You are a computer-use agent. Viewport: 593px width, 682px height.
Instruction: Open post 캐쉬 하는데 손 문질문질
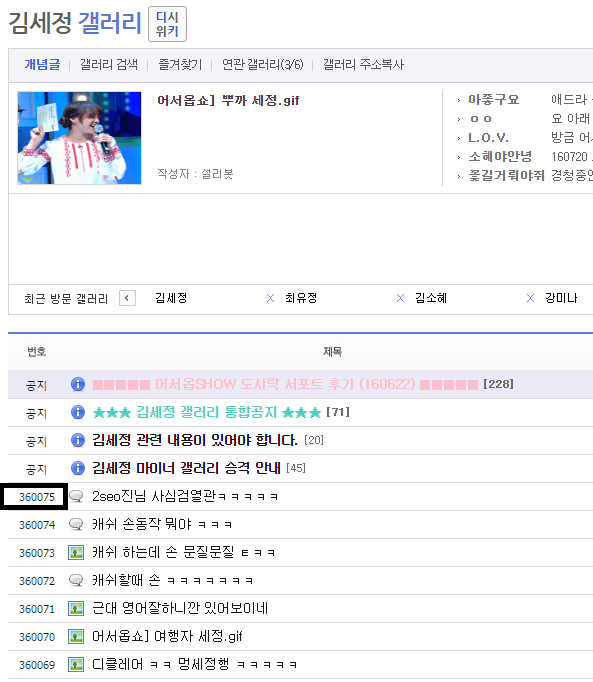click(184, 552)
